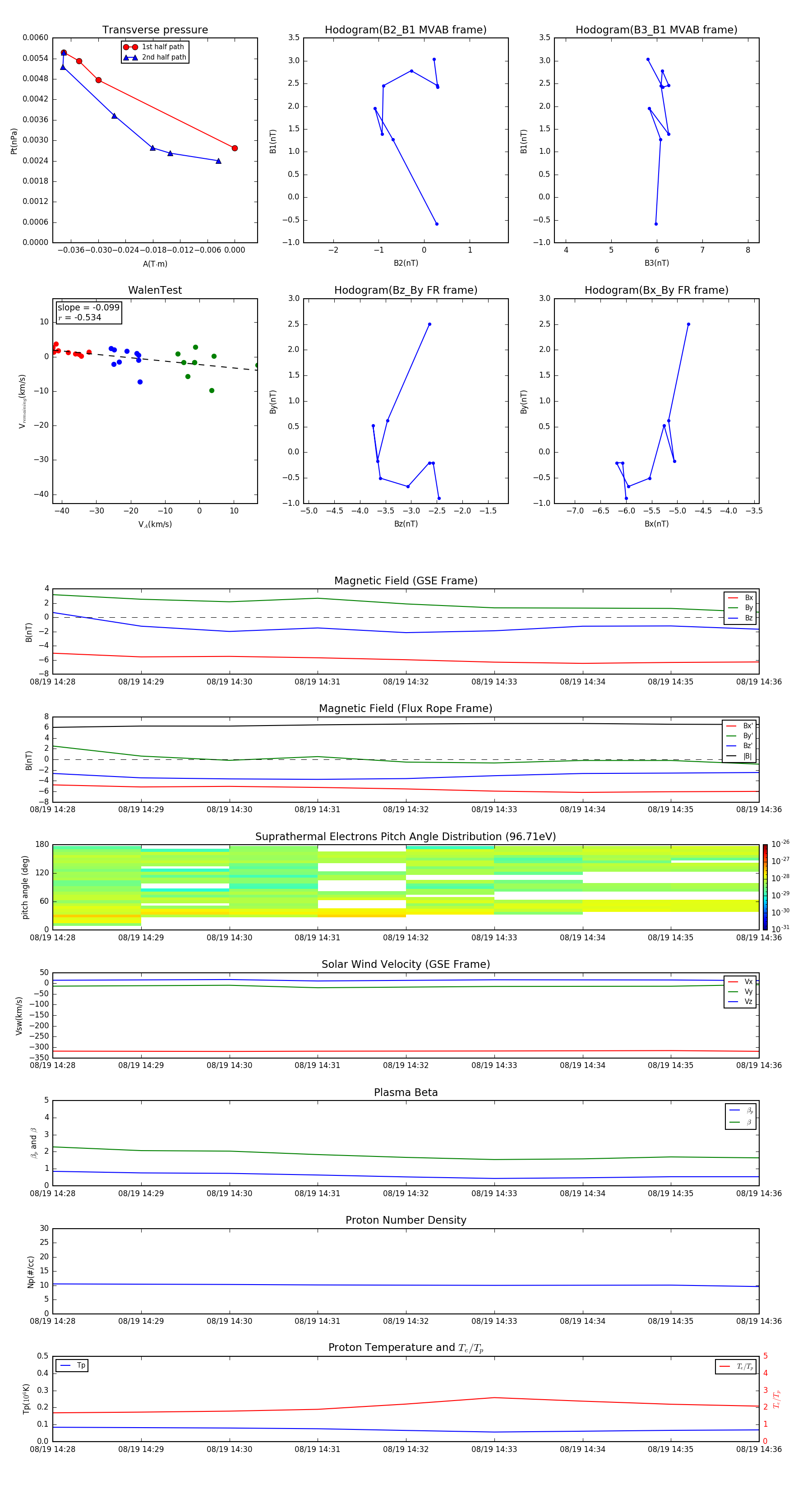Click the "βp and β" y-axis label
Viewport: 812px width, 1489px height.
(33, 1143)
